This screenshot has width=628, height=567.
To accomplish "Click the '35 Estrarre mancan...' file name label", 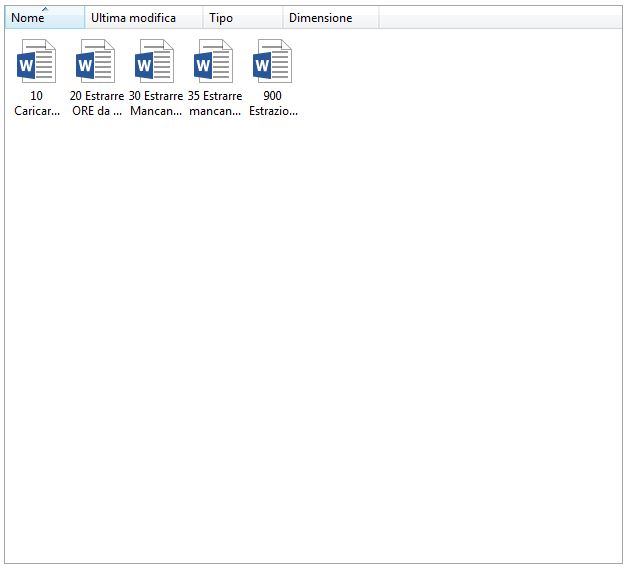I will click(215, 103).
